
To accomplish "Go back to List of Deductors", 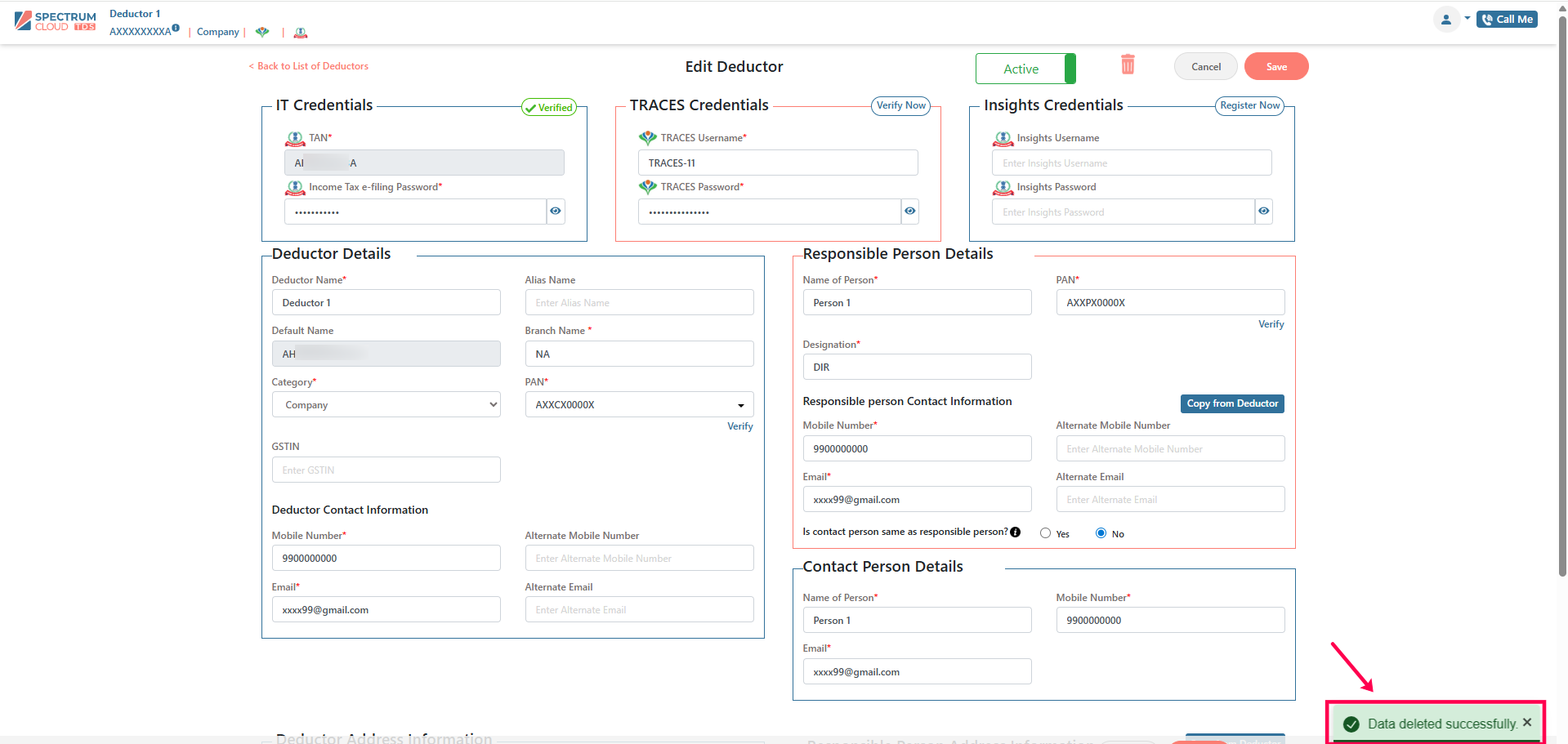I will (309, 66).
